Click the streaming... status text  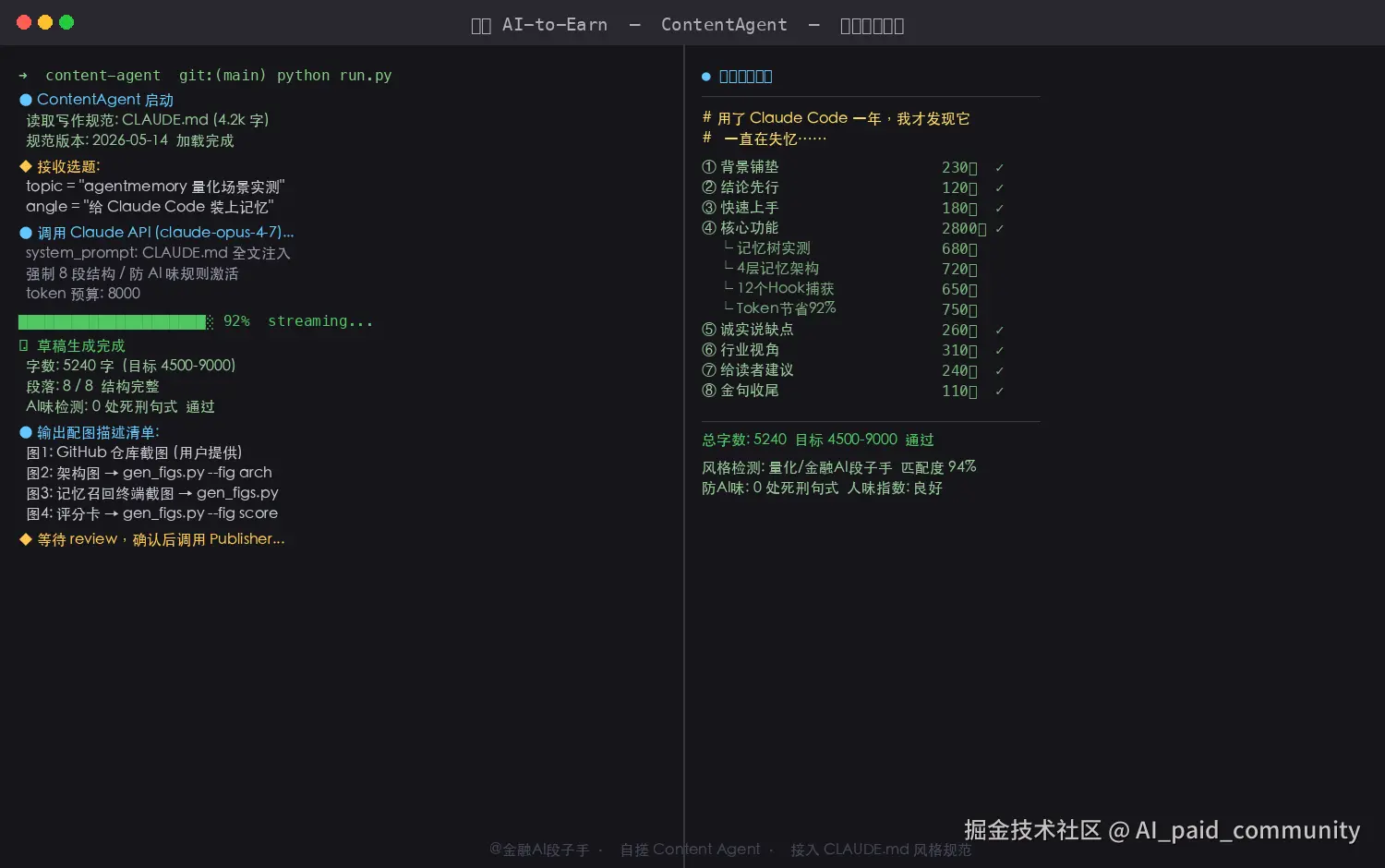coord(320,321)
